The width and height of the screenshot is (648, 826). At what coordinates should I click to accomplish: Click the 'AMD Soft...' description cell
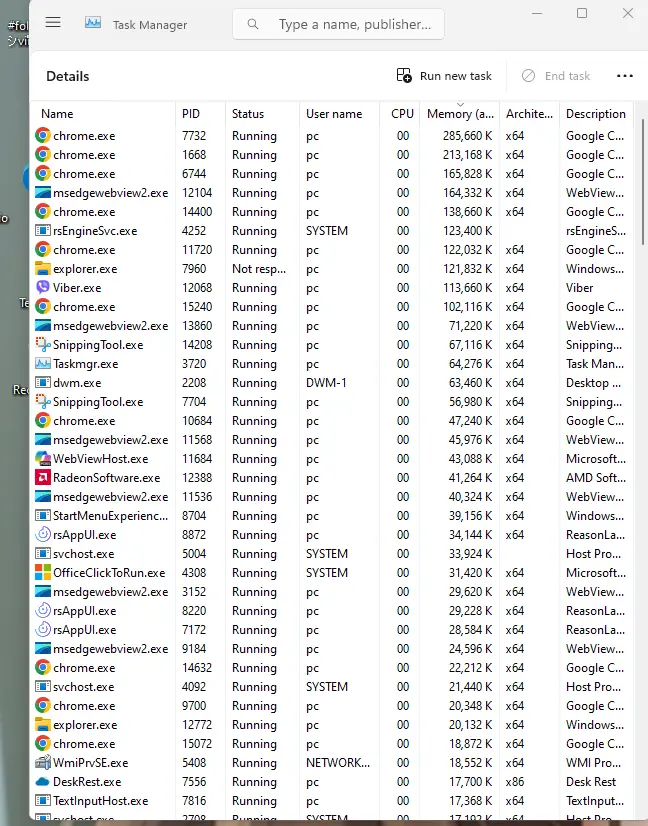pos(596,478)
